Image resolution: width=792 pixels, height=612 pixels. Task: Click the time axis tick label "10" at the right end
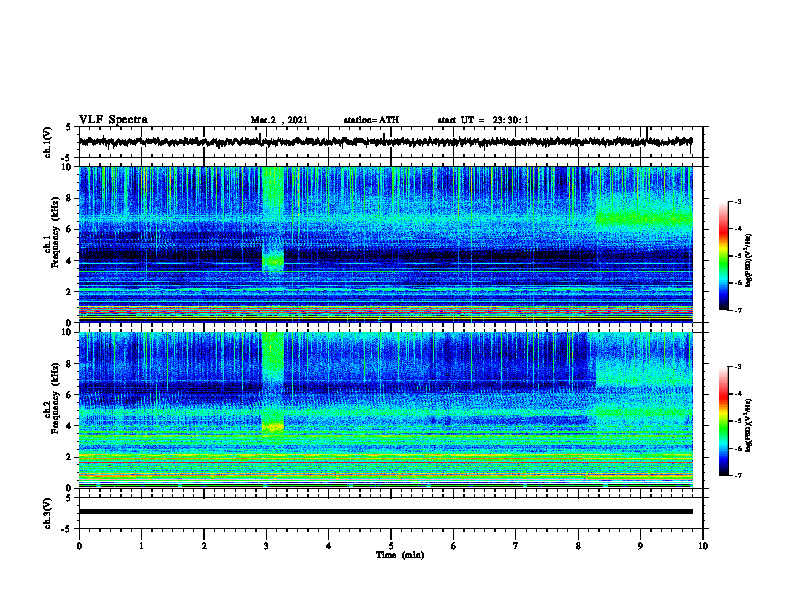703,546
